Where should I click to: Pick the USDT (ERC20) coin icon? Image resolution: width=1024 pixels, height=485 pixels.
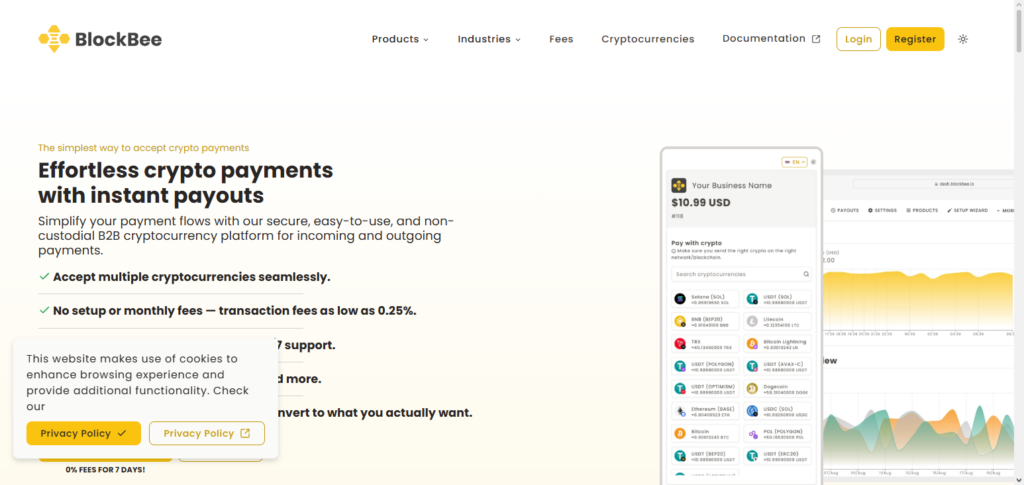752,456
